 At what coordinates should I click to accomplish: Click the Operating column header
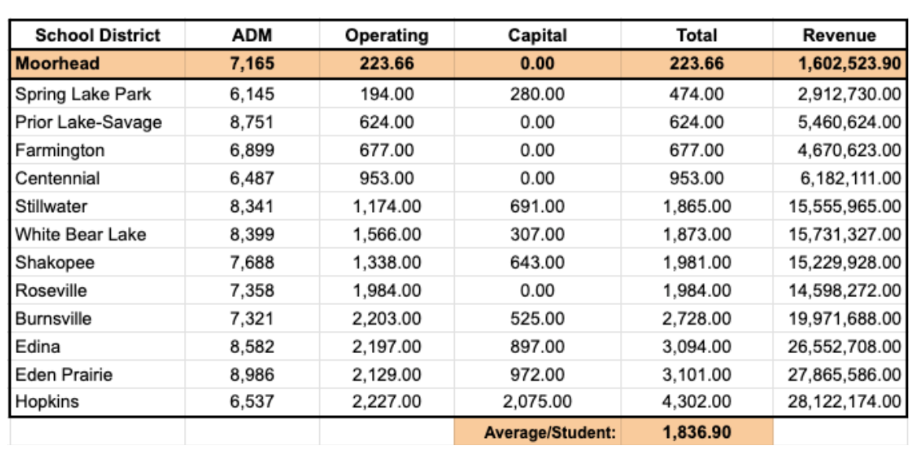pos(386,35)
